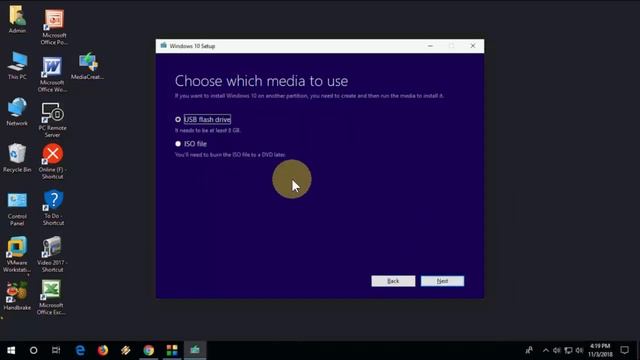Show hidden system tray icons
Viewport: 640px width, 360px height.
[x=546, y=350]
